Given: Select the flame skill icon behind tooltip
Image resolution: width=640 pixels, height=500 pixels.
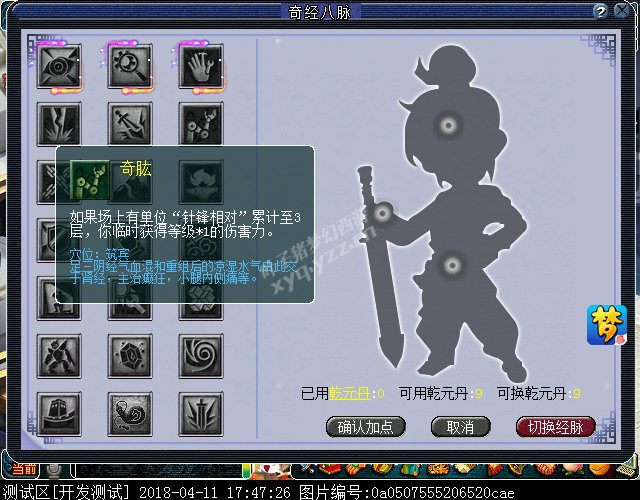Looking at the screenshot, I should [x=201, y=182].
